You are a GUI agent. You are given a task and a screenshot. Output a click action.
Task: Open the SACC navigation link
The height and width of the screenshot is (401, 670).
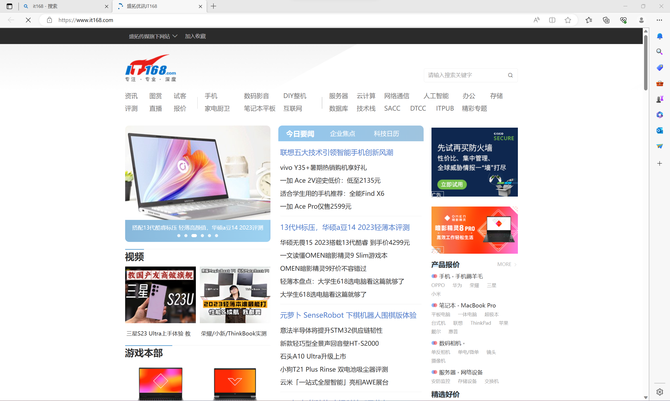point(392,109)
